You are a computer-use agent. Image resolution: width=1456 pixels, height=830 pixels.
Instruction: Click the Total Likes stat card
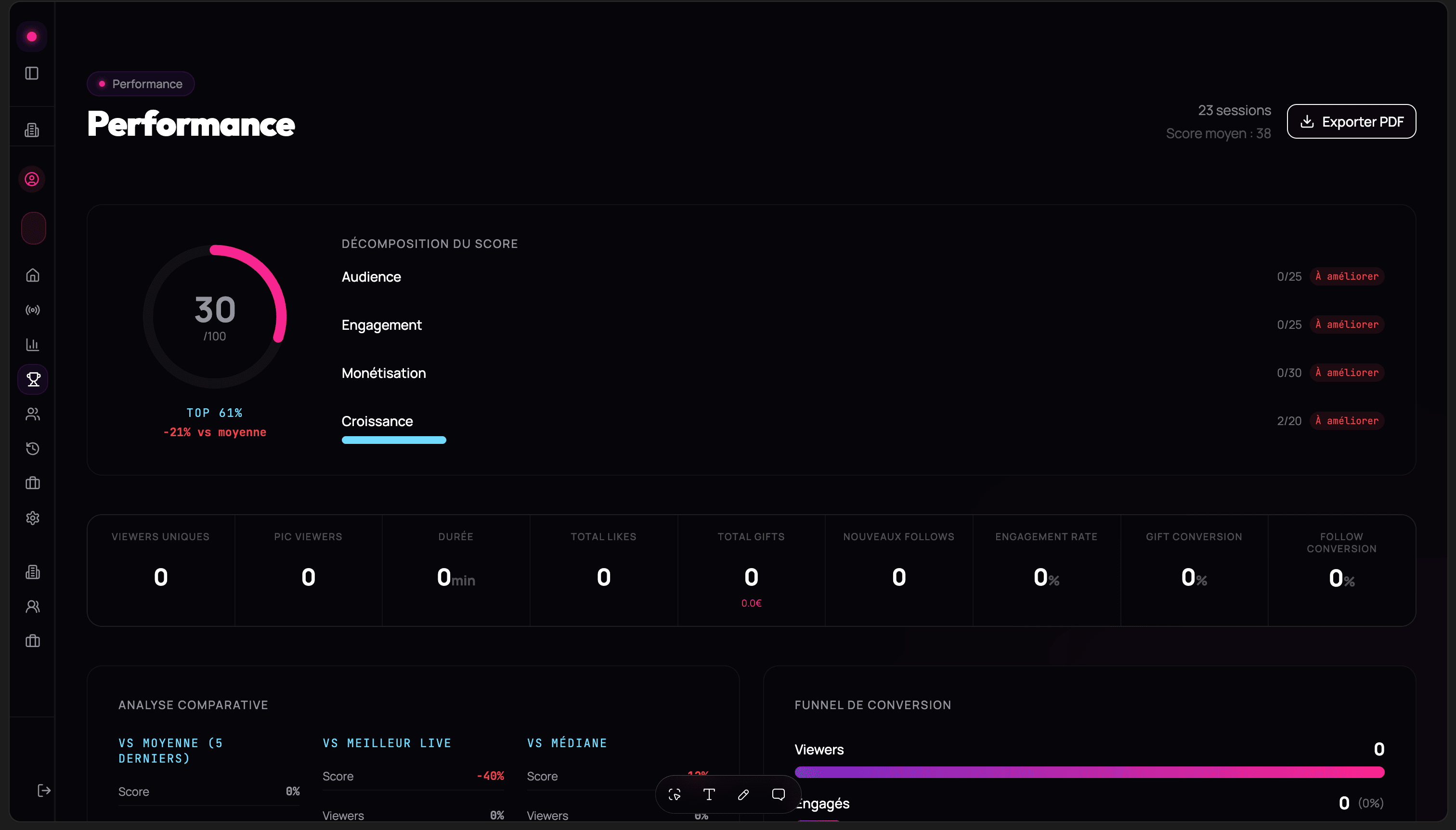coord(604,571)
